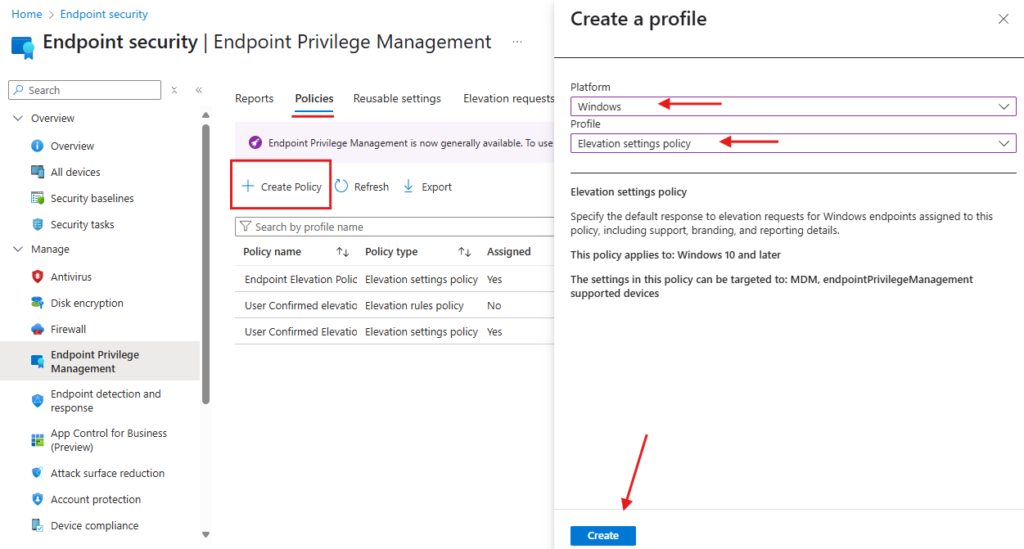The image size is (1024, 549).
Task: Click the 'No' assigned cell
Action: (x=494, y=306)
